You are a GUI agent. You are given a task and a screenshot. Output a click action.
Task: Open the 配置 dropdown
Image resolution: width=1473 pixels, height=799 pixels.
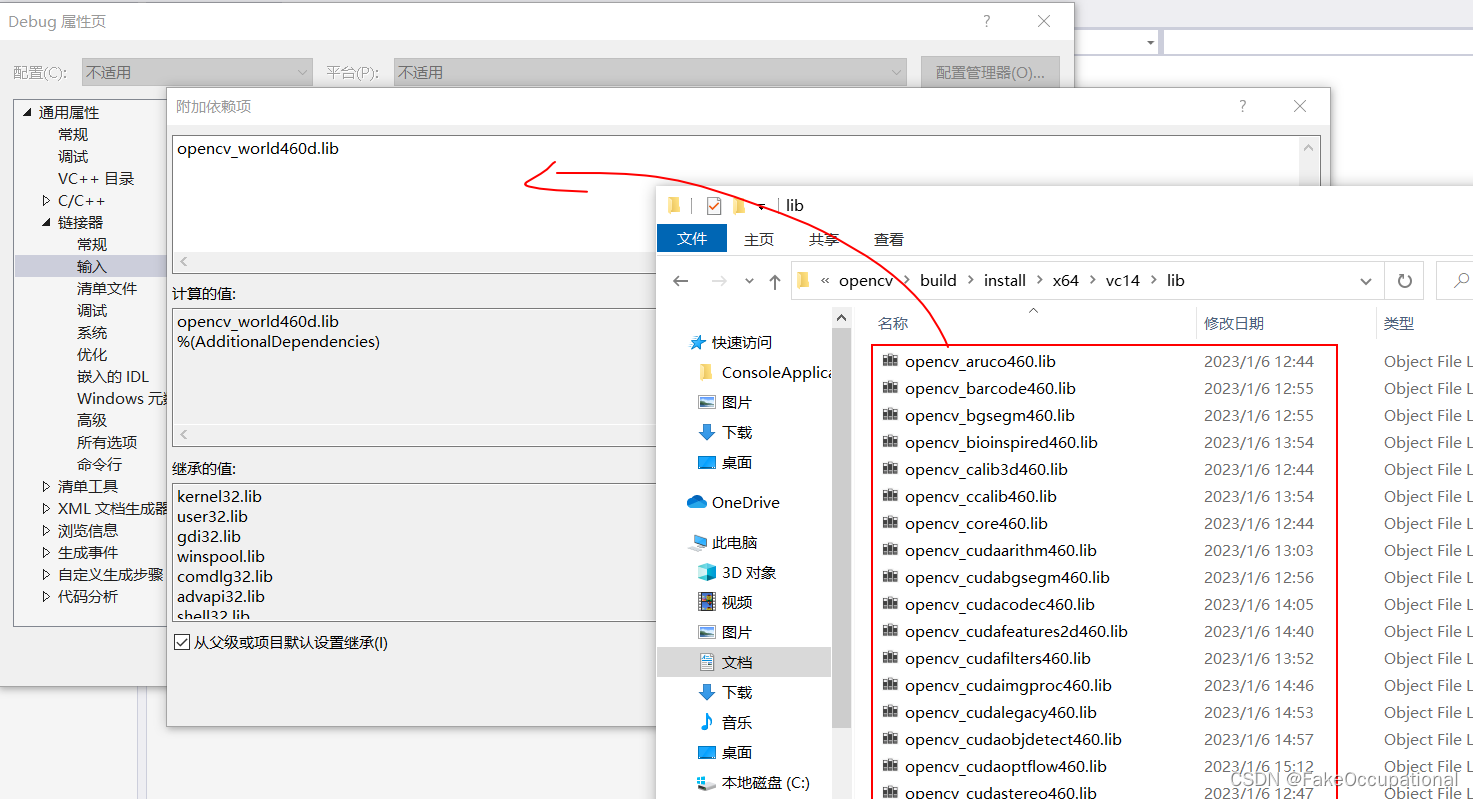(198, 72)
